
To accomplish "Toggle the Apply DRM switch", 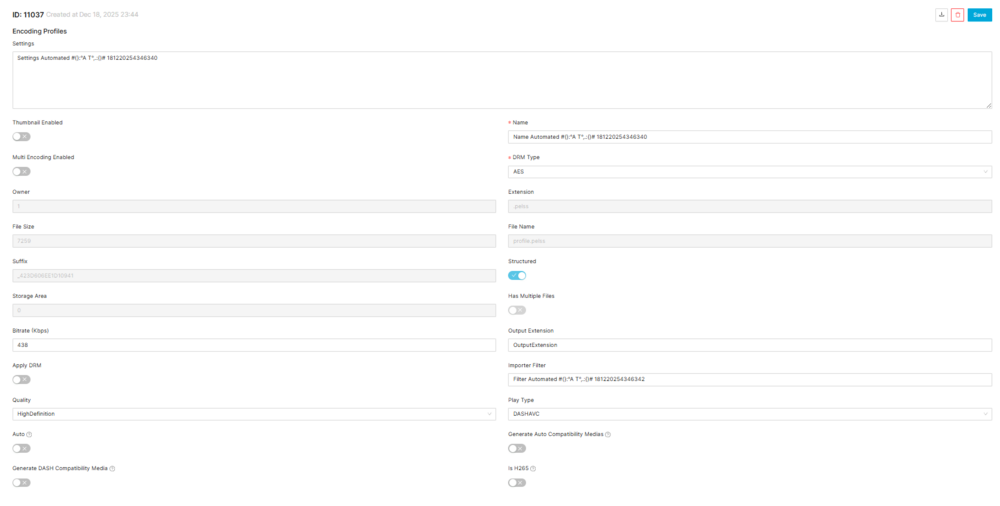I will click(21, 379).
